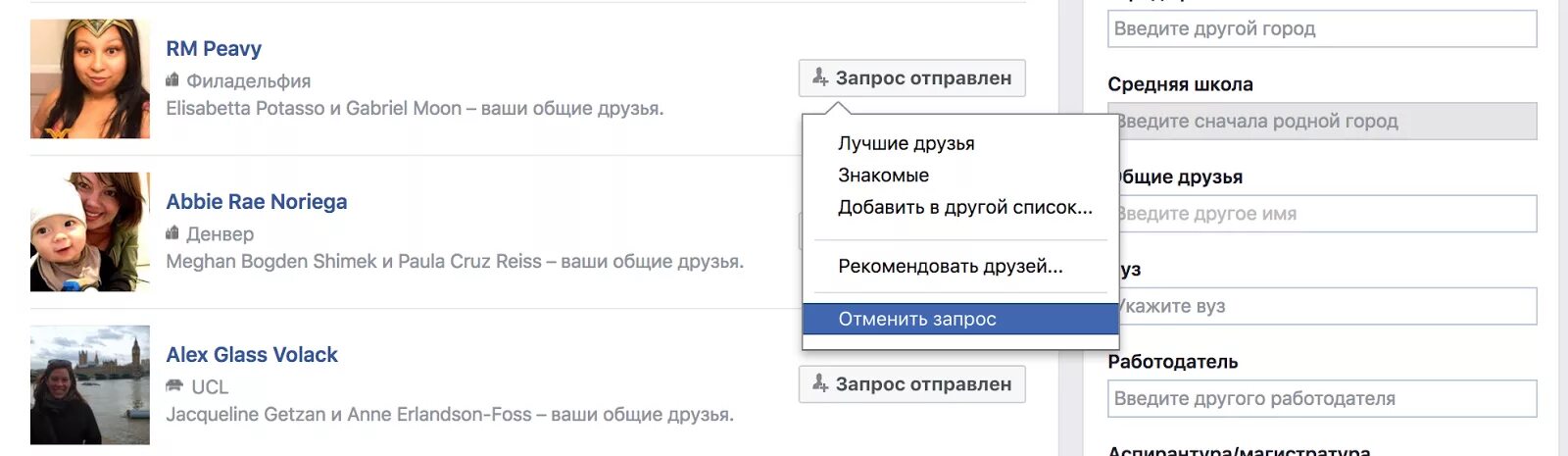
Task: Open the RM Peavy profile link
Action: (x=214, y=49)
